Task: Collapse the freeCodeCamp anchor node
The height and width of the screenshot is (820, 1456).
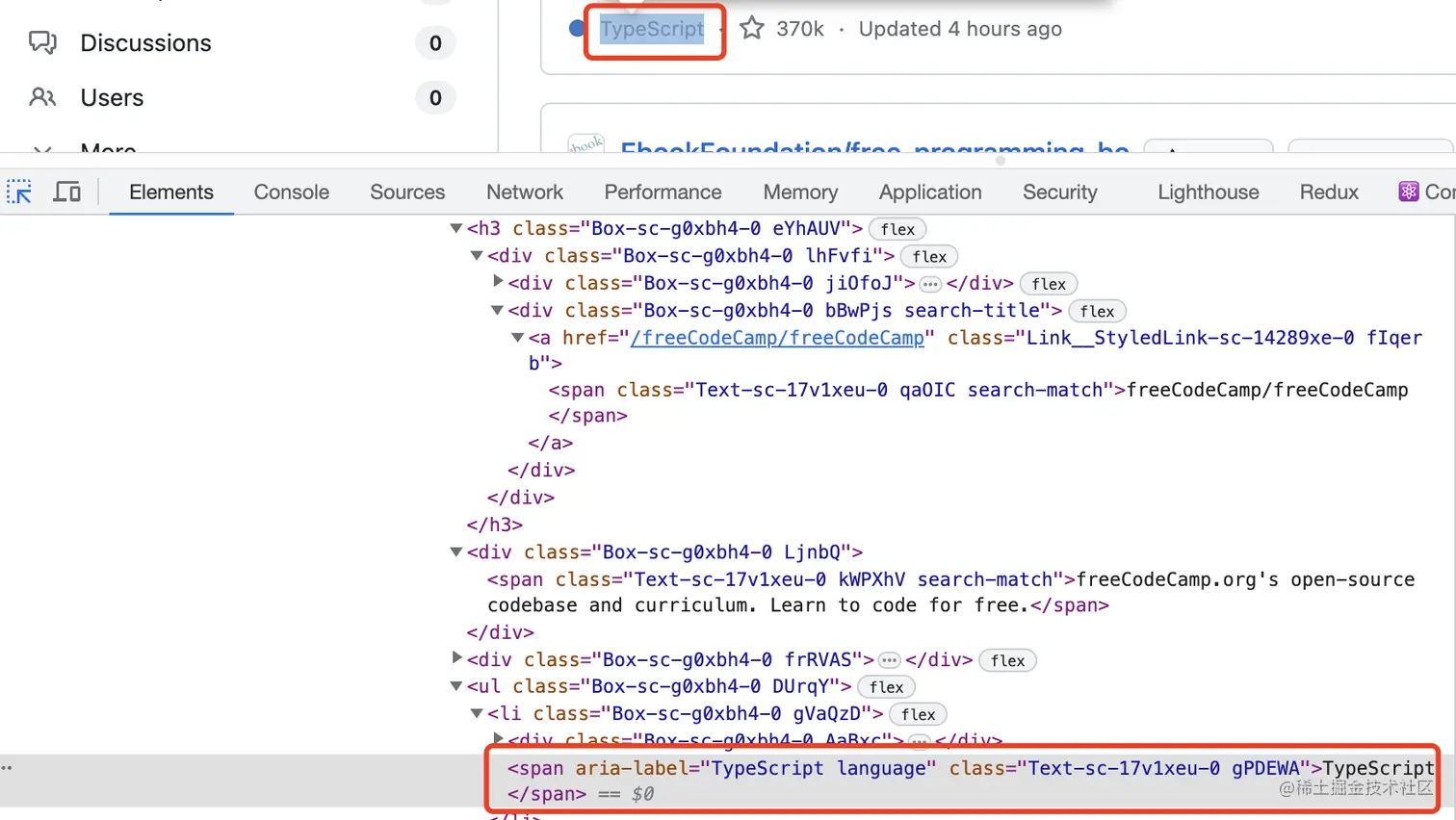Action: tap(518, 337)
